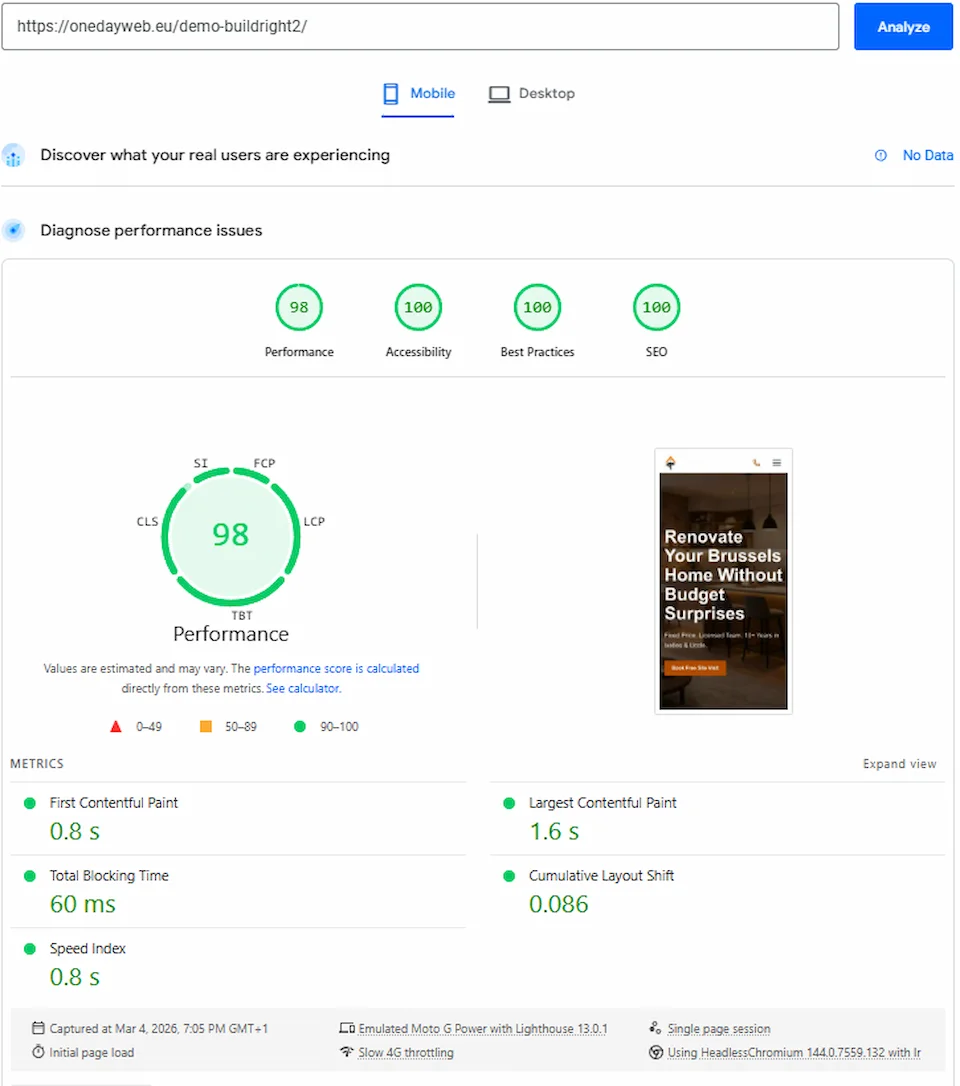960x1086 pixels.
Task: Switch to the Desktop tab
Action: click(532, 92)
